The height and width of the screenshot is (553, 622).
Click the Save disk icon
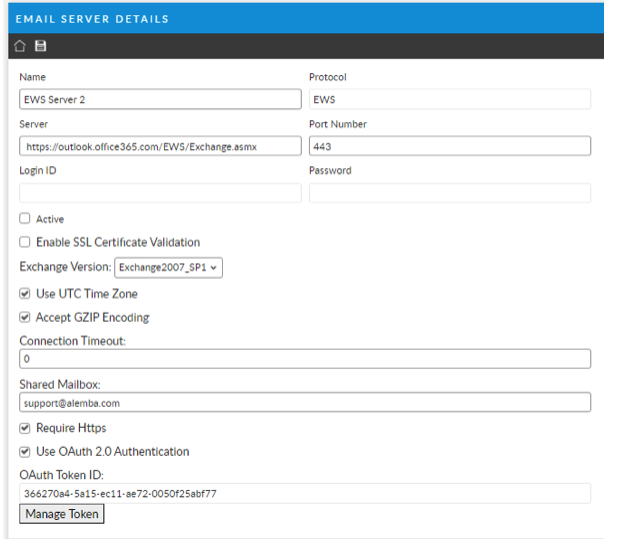[x=41, y=47]
